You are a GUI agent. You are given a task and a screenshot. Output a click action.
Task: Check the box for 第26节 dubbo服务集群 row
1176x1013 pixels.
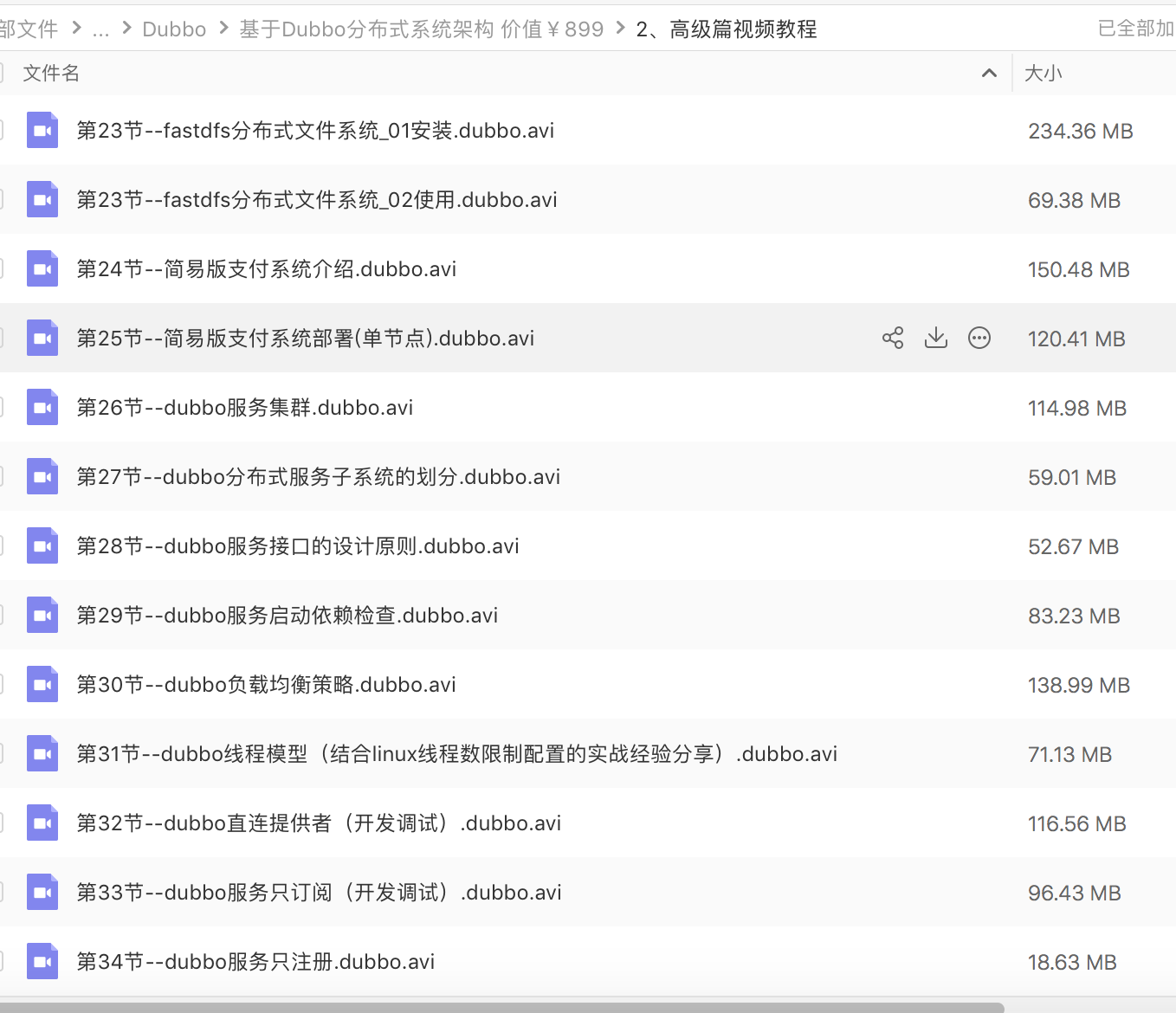[2, 407]
